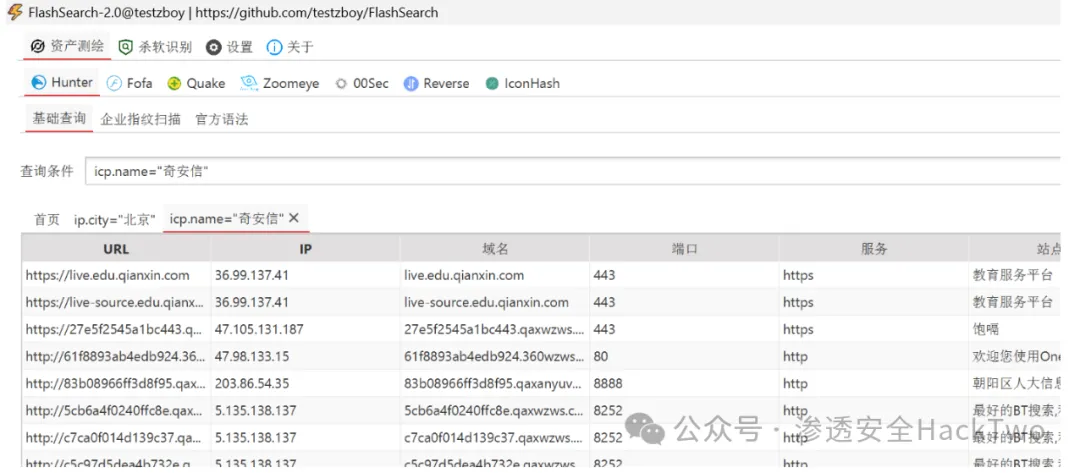Viewport: 1080px width, 473px height.
Task: Switch to 基础查询 sub-tab
Action: 59,118
